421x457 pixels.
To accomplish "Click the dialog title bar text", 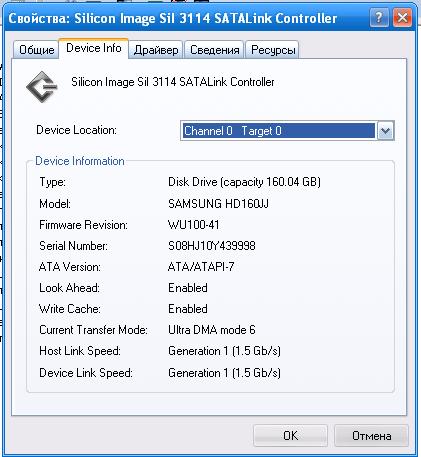I will click(x=172, y=18).
